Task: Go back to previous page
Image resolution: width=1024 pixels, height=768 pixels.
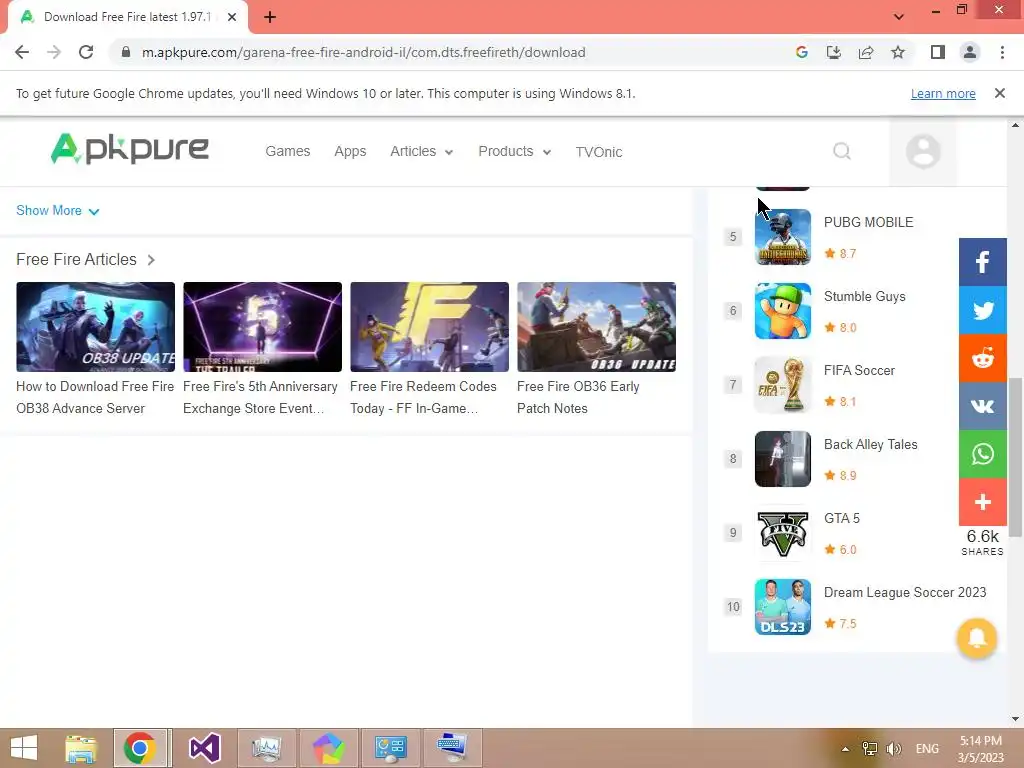Action: point(22,52)
